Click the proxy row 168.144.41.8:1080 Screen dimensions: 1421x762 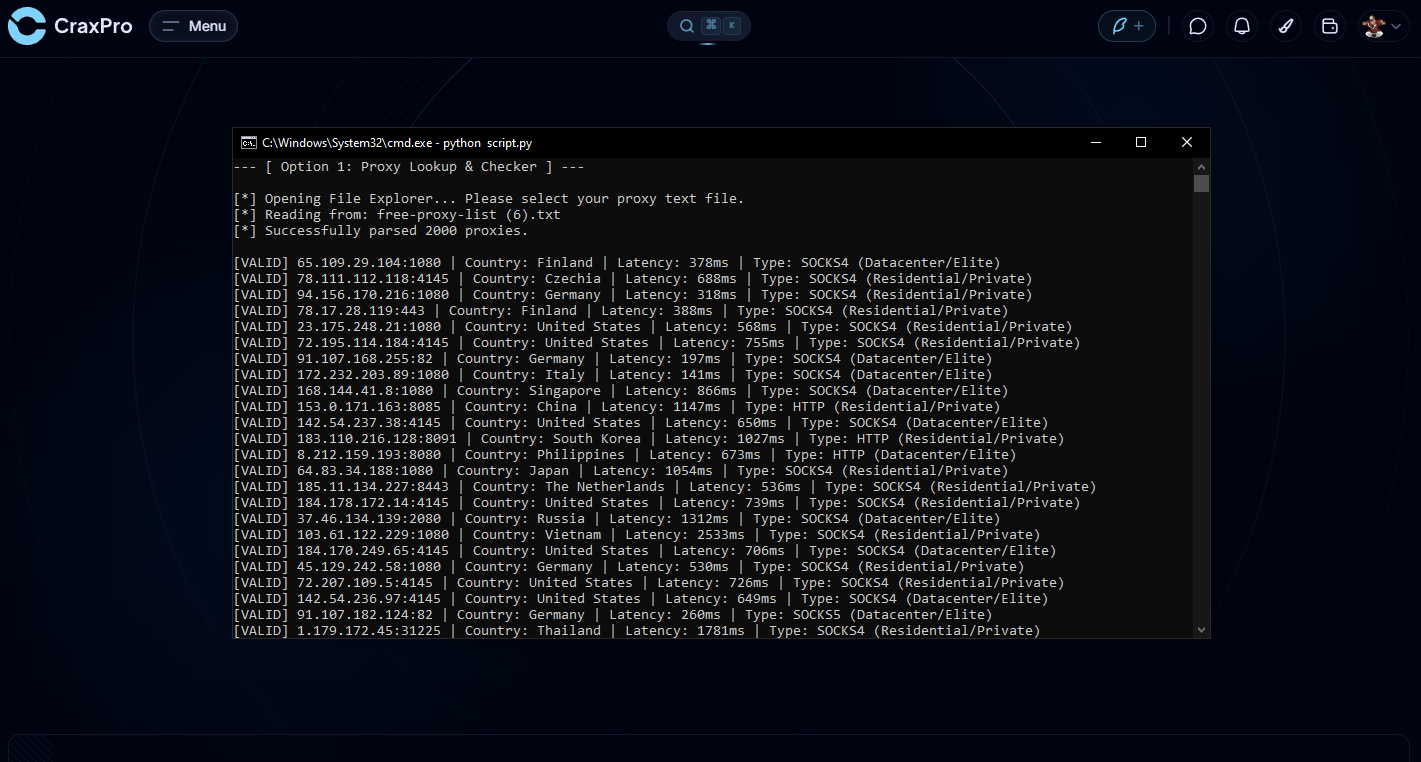[x=621, y=391]
